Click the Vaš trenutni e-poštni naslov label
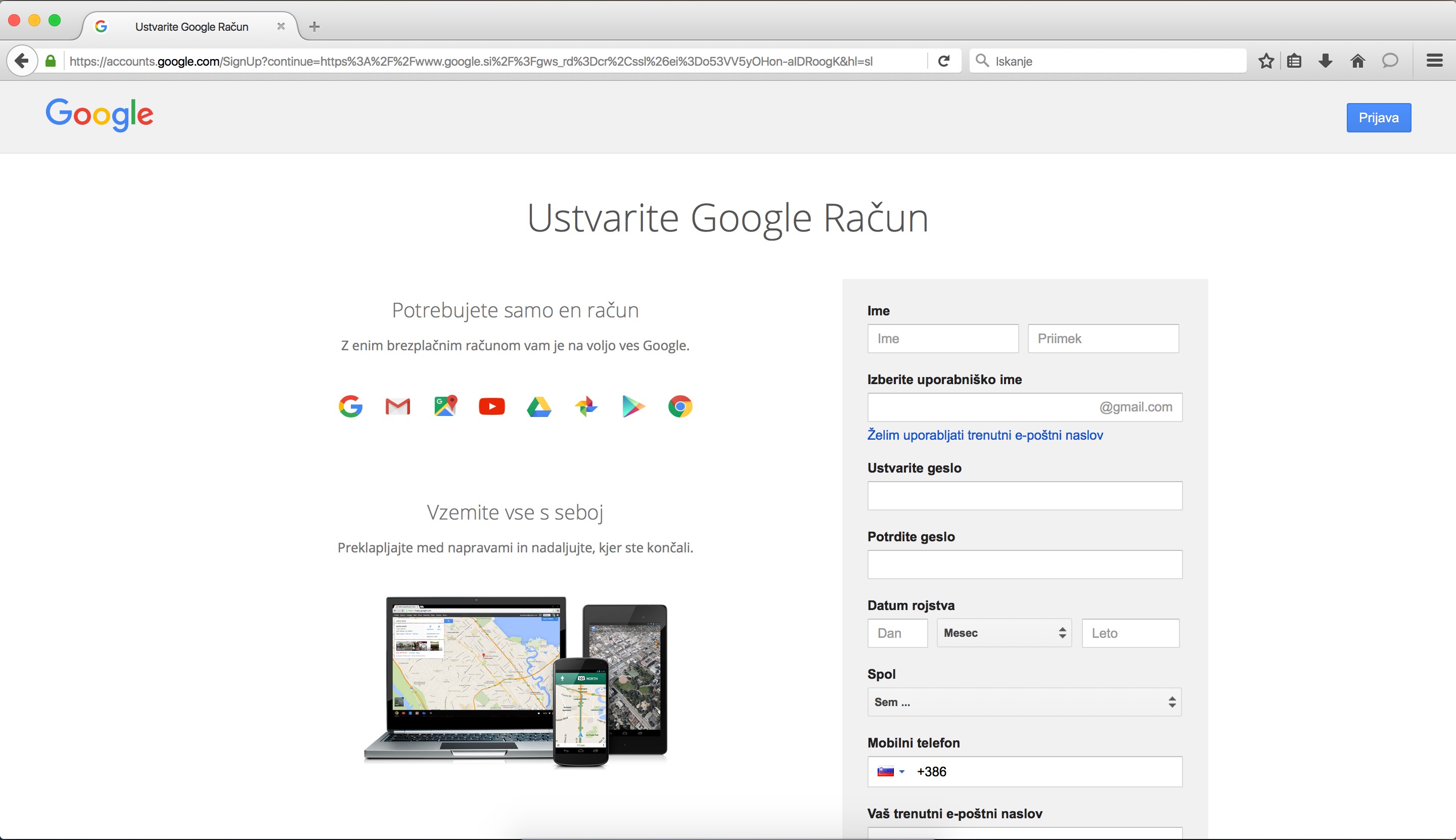 [x=954, y=813]
